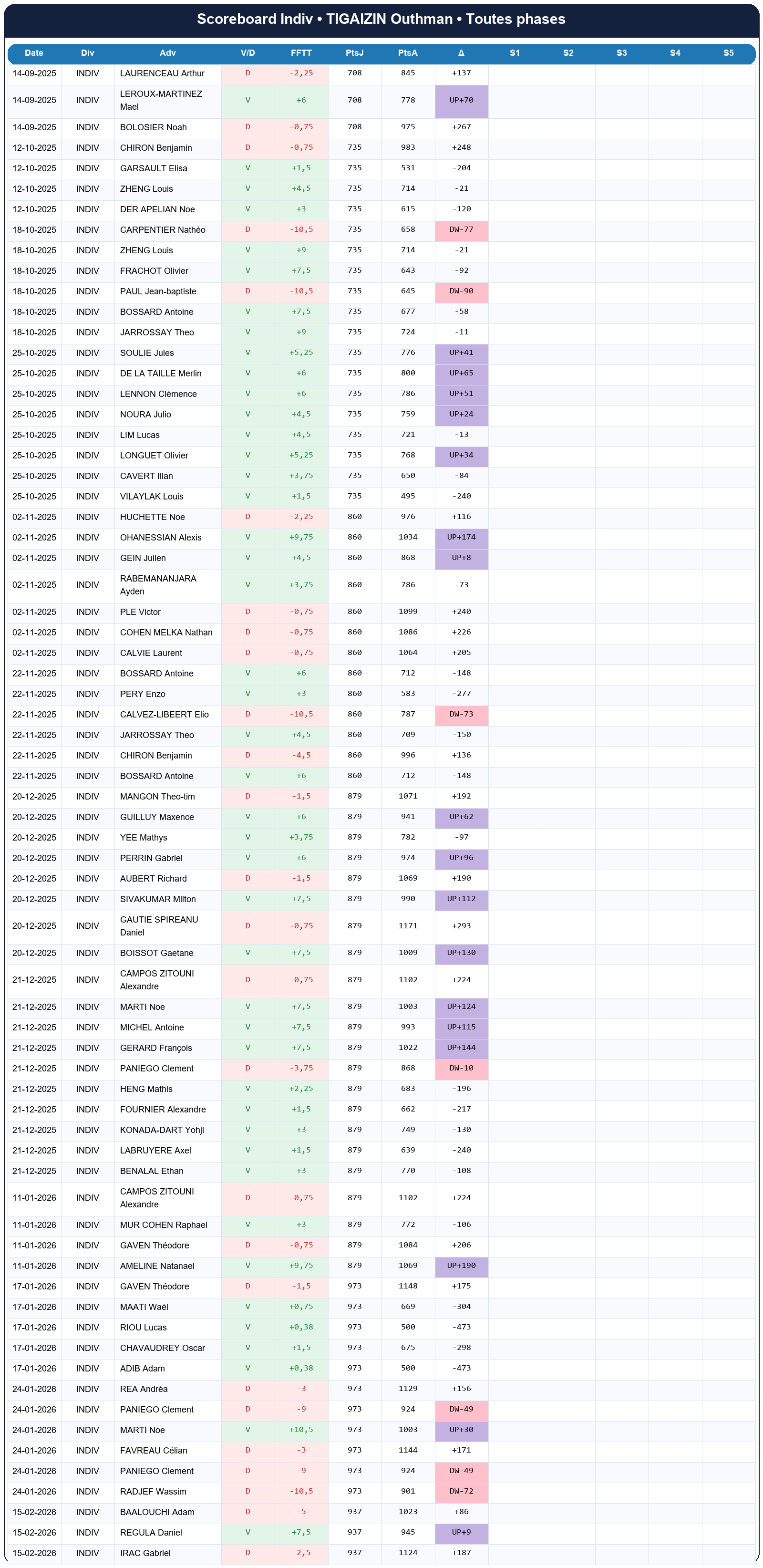This screenshot has width=763, height=1568.
Task: Select opponent LEROUX-MARTINEZ Mael
Action: pos(161,101)
